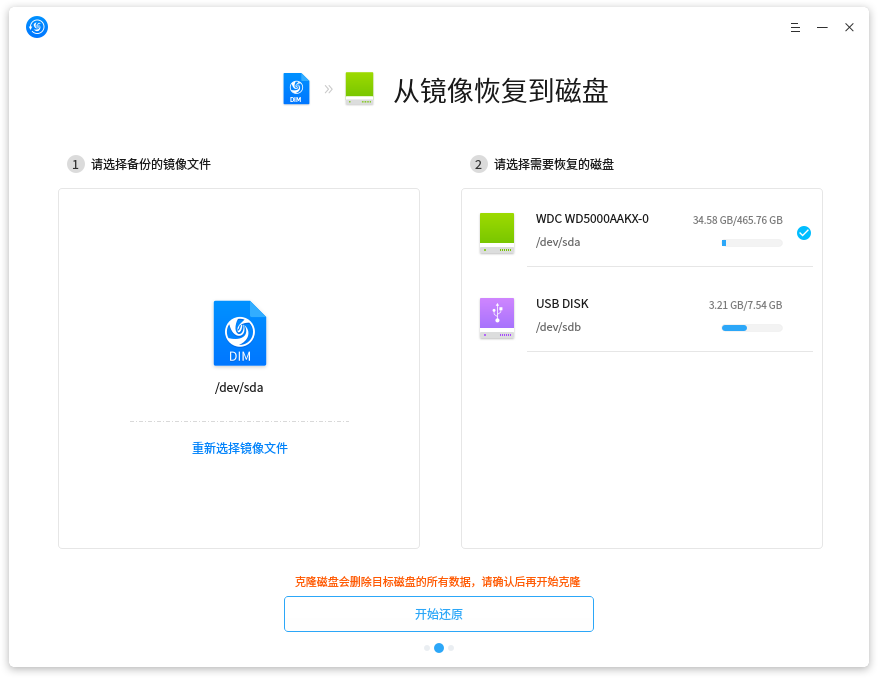Image resolution: width=878 pixels, height=678 pixels.
Task: Select USB DISK as the restore target
Action: 640,318
